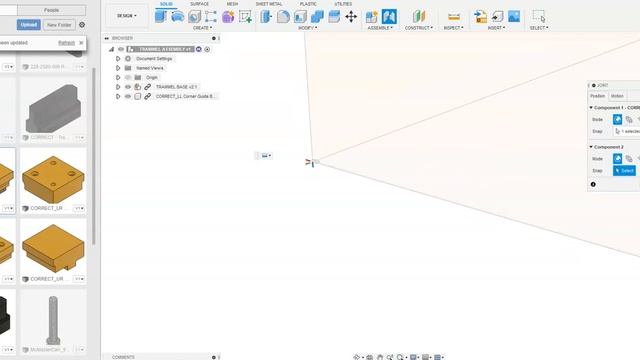Screen dimensions: 640x360
Task: Click the info icon in Joint dialog
Action: [x=593, y=184]
